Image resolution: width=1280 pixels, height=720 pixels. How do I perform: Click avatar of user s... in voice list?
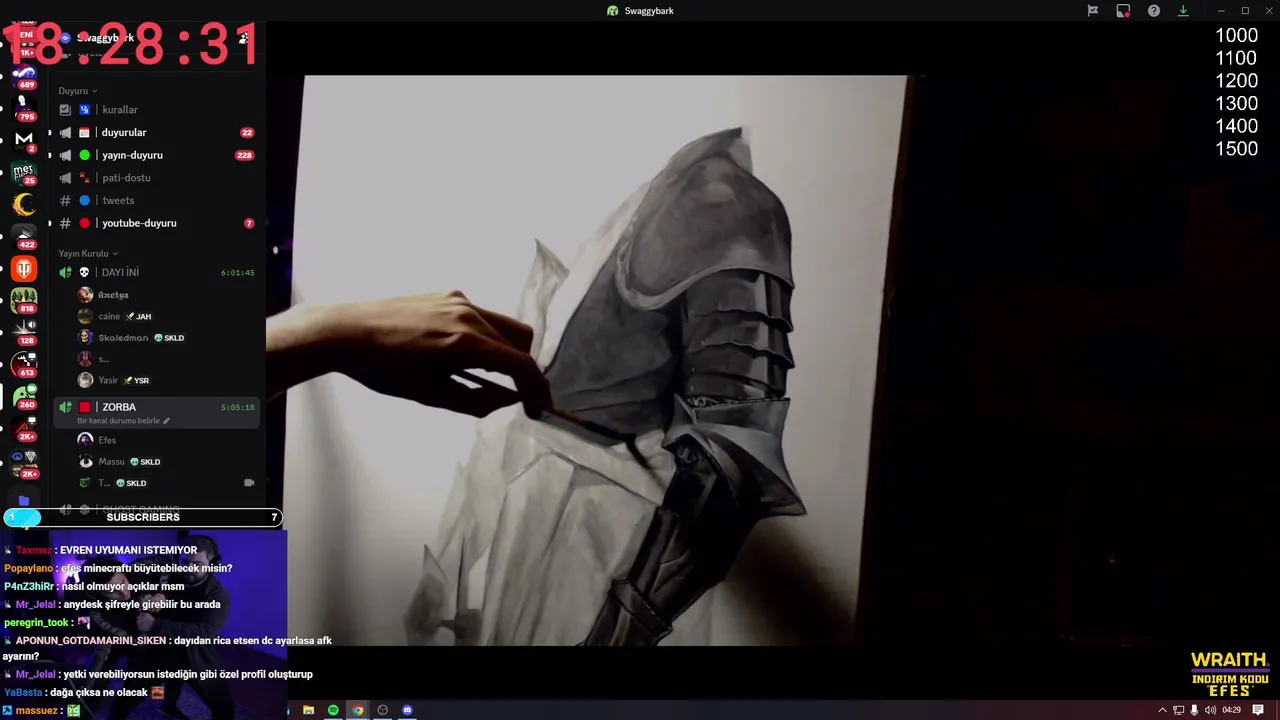point(85,359)
